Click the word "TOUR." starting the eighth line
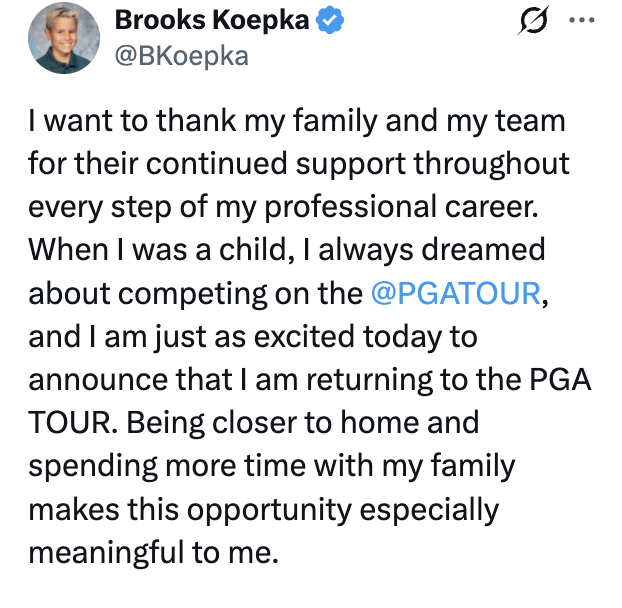Viewport: 622px width, 608px height. [x=71, y=424]
